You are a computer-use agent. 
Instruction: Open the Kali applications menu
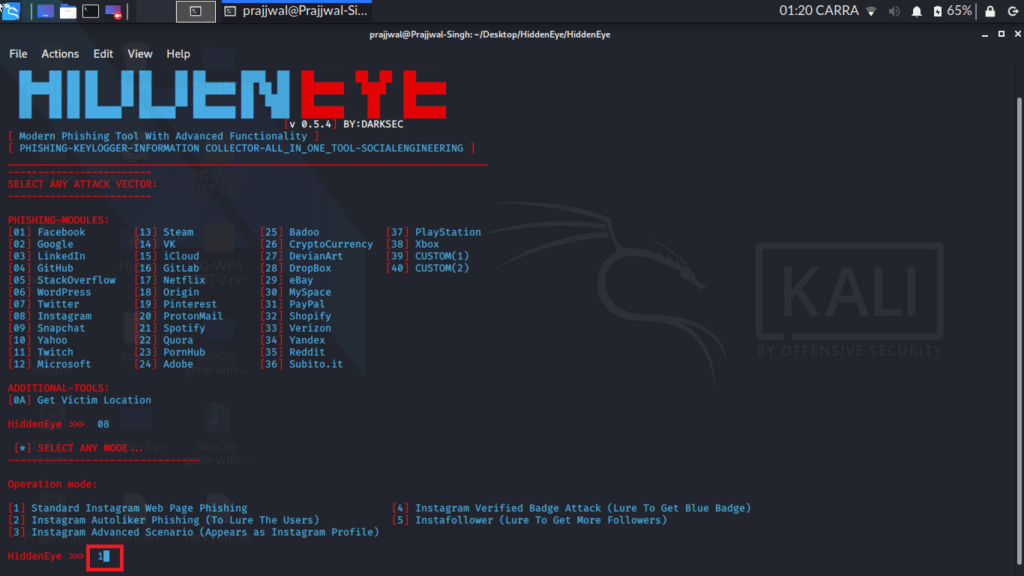11,11
